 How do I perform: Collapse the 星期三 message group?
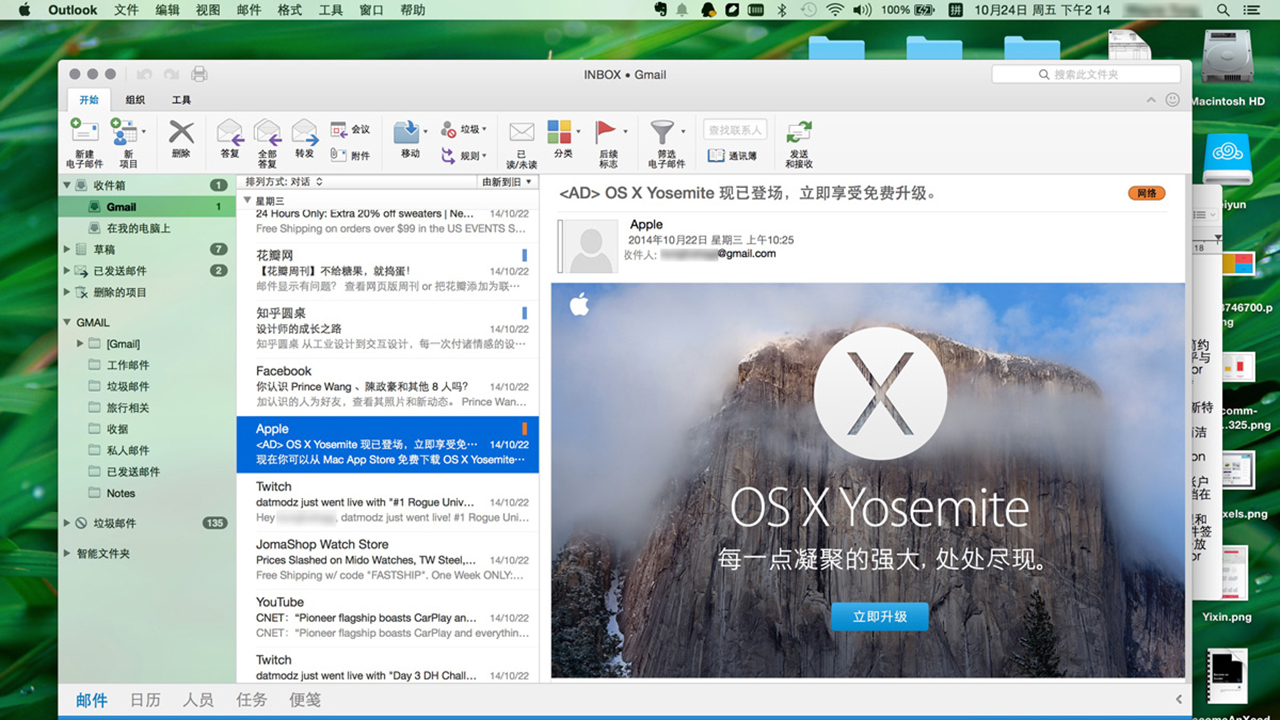247,201
